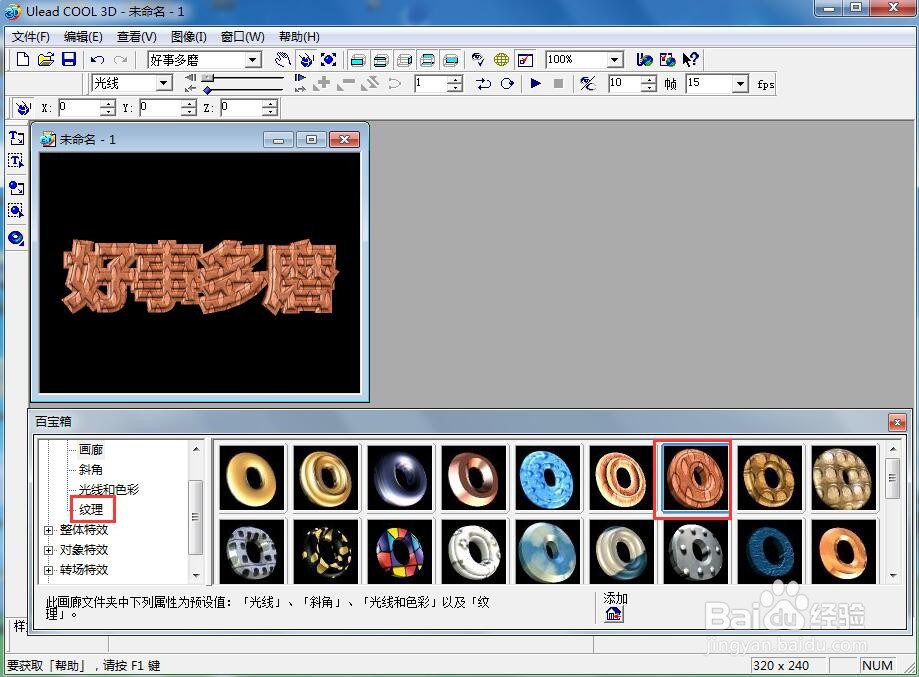Open the 窗口(W) menu

pyautogui.click(x=243, y=37)
